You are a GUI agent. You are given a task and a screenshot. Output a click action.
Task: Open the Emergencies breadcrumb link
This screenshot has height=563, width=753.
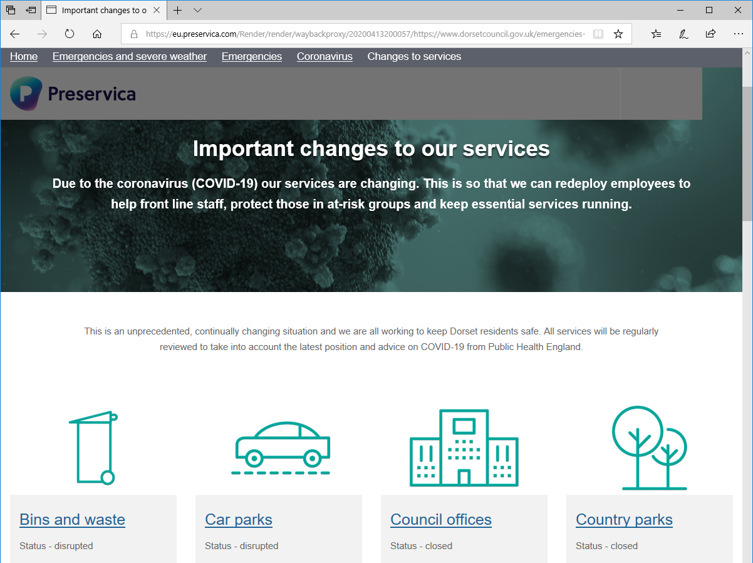tap(252, 57)
